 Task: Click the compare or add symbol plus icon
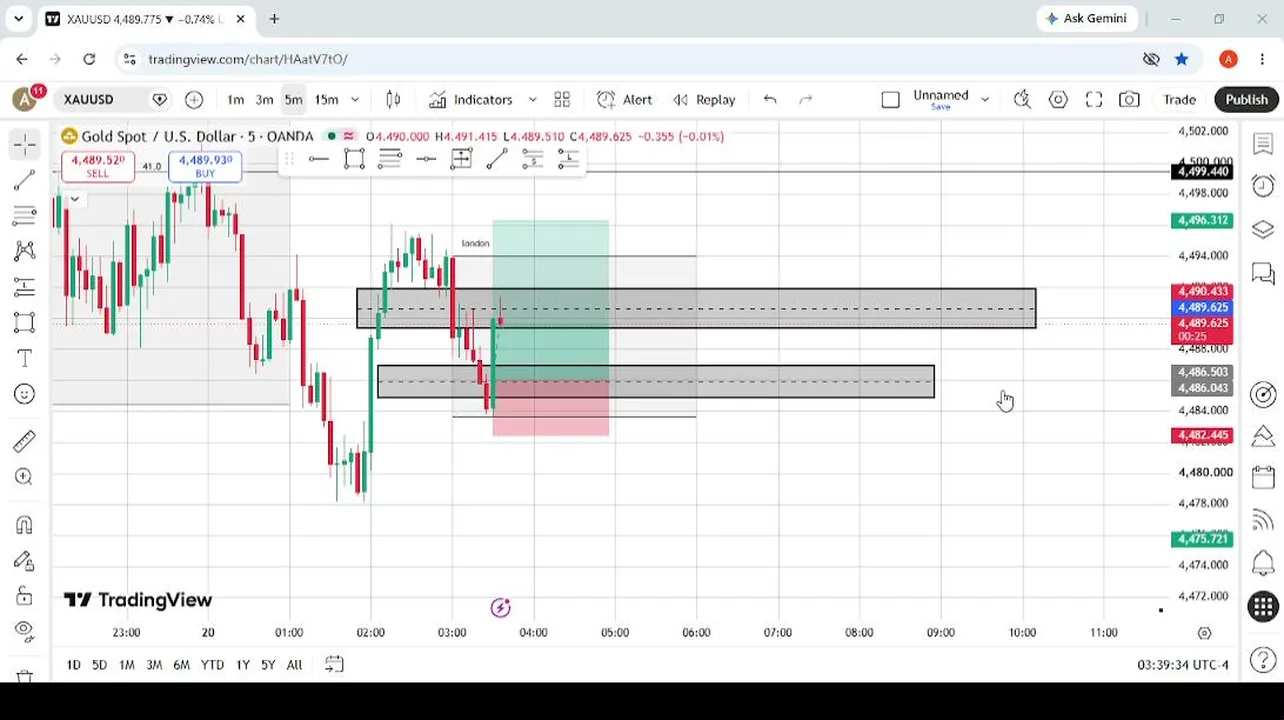pyautogui.click(x=194, y=99)
